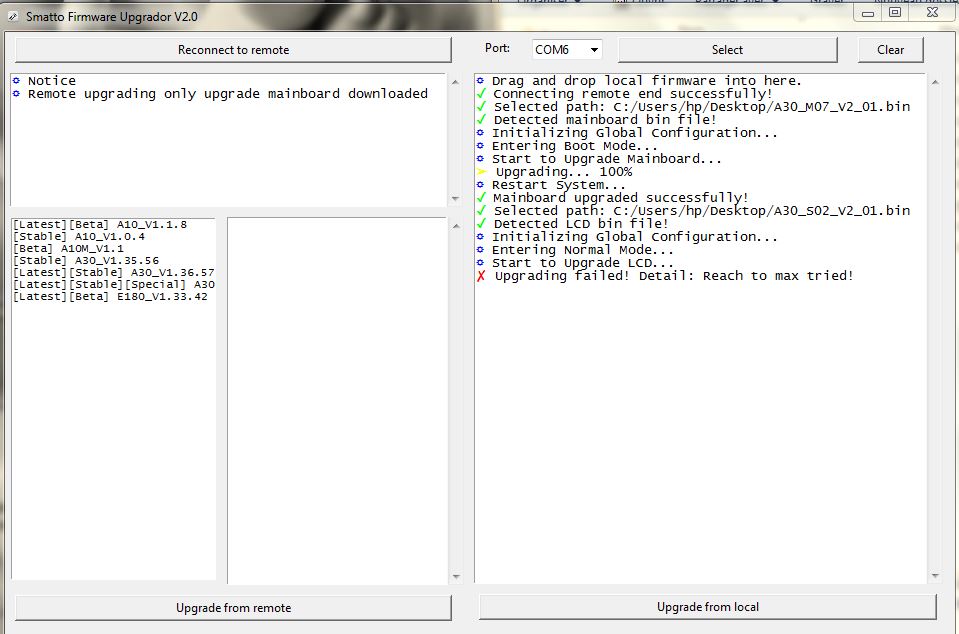Maximize the Smatto Firmware Upgrador window

(x=895, y=13)
